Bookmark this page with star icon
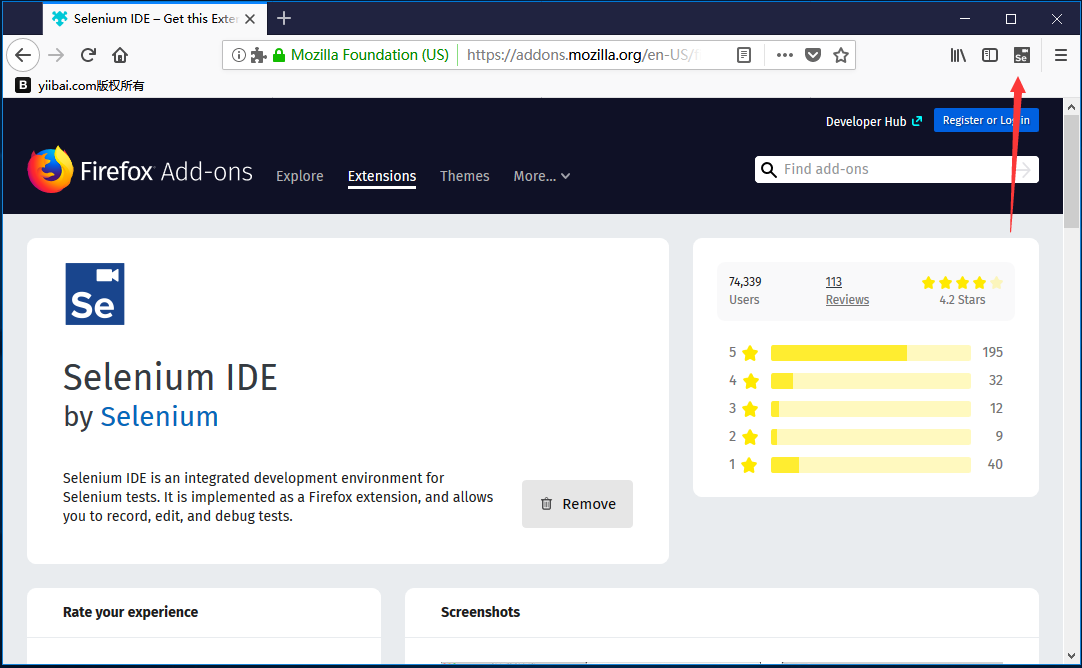 pos(841,56)
